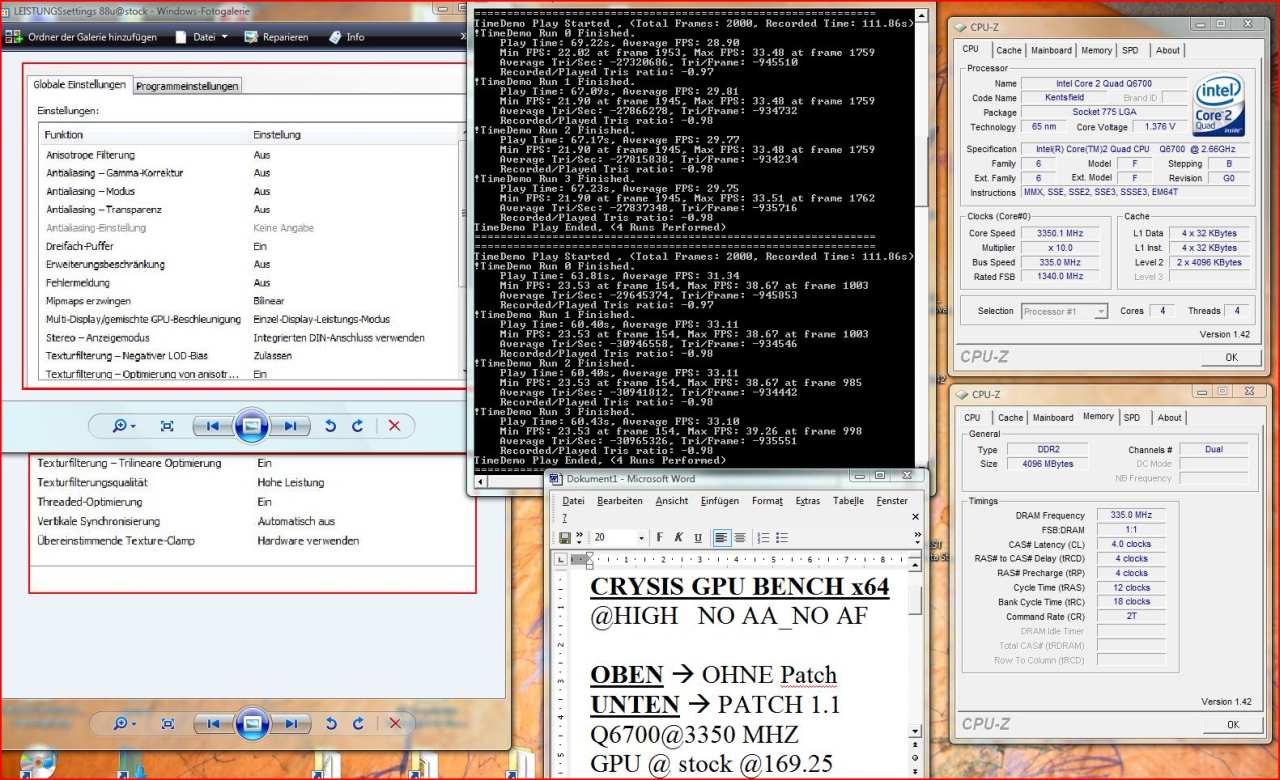Screen dimensions: 1280x780
Task: Open the ? help menu in Word
Action: (x=564, y=517)
